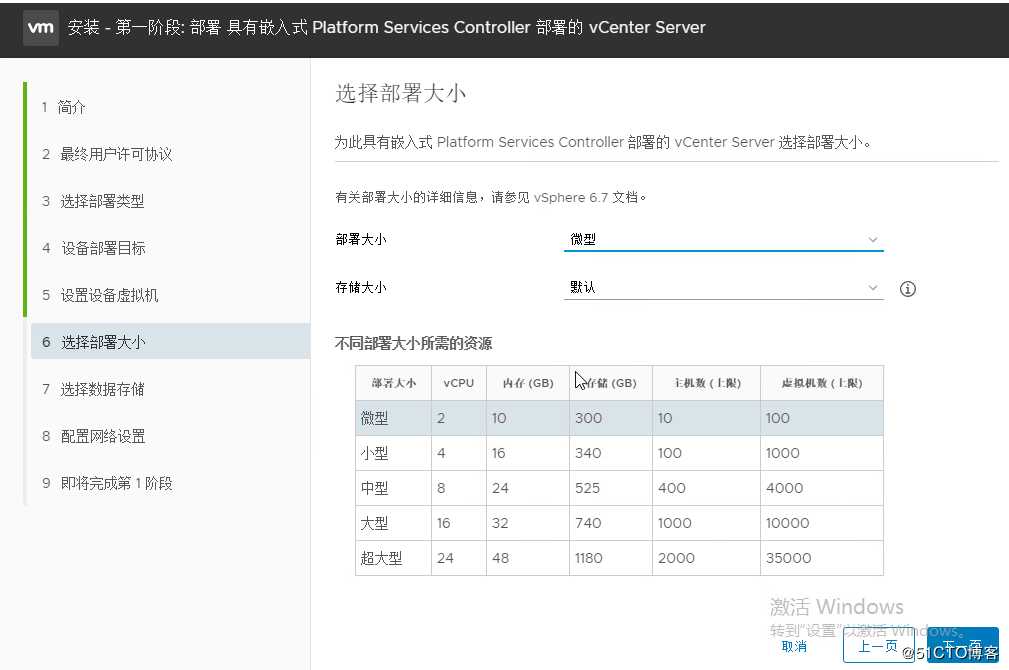1009x670 pixels.
Task: Click memory value 48 for 超大型
Action: [501, 558]
